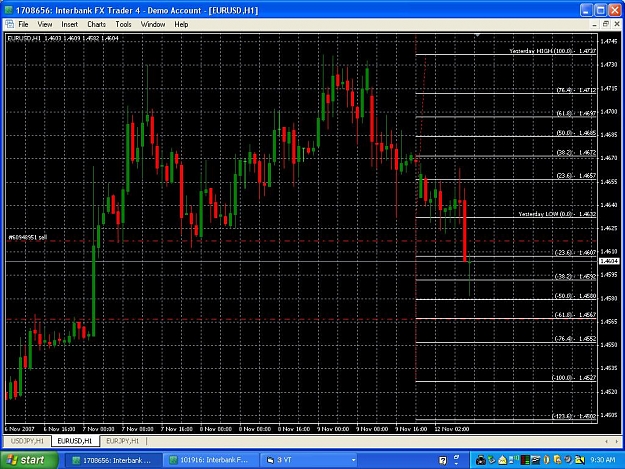The height and width of the screenshot is (469, 625).
Task: Click the '(-100.0) - 1.4527' Fibonacci label
Action: point(574,377)
